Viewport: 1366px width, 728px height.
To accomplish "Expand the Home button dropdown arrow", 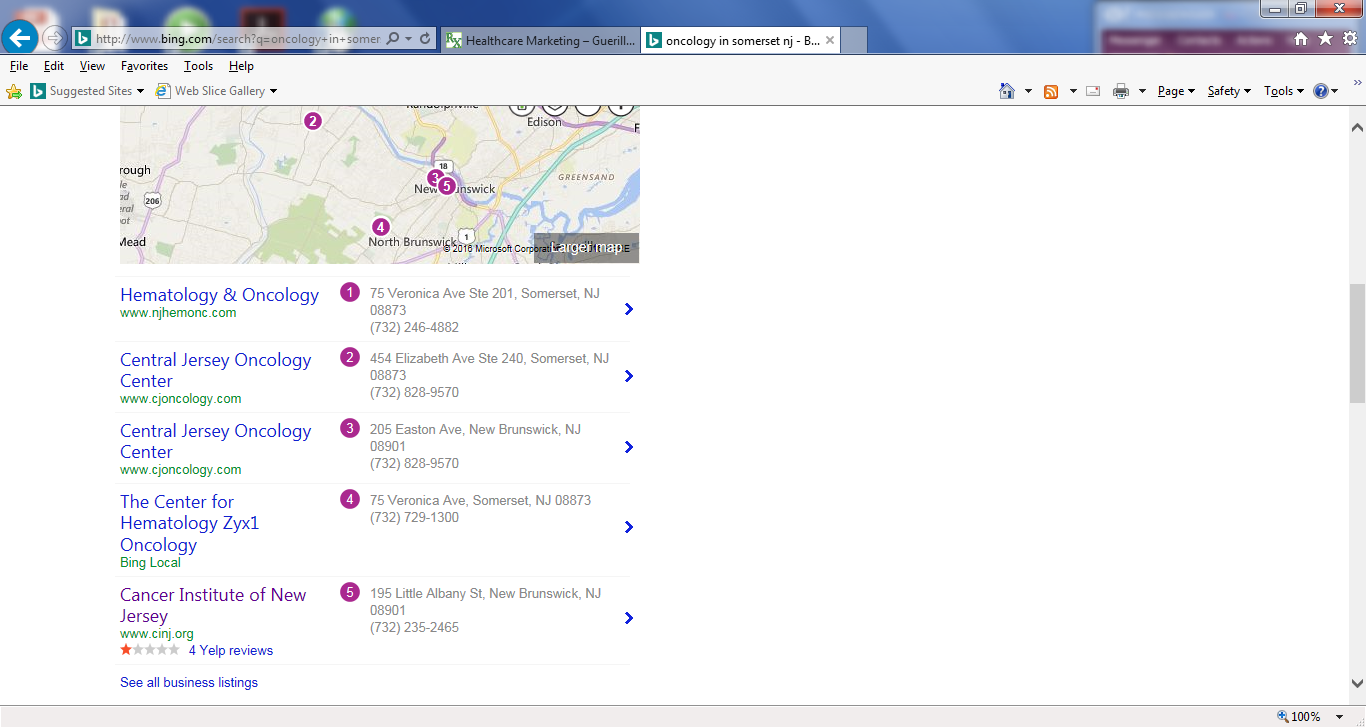I will [x=1028, y=91].
